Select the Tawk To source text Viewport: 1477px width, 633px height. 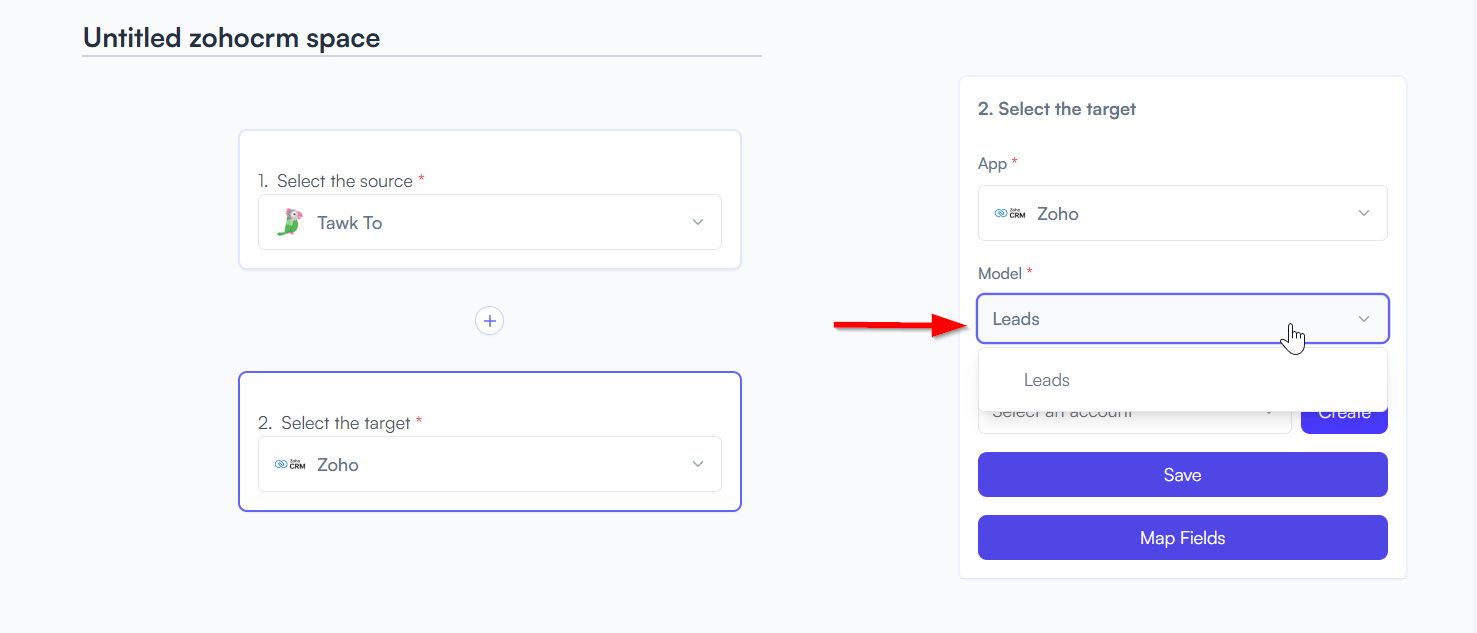pos(349,222)
